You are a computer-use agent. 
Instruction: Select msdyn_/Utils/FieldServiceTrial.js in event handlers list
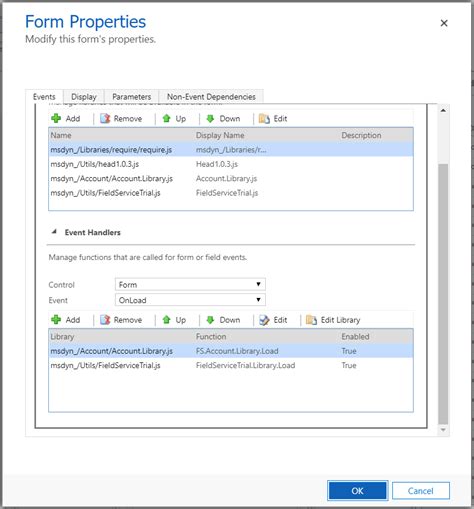(x=105, y=365)
